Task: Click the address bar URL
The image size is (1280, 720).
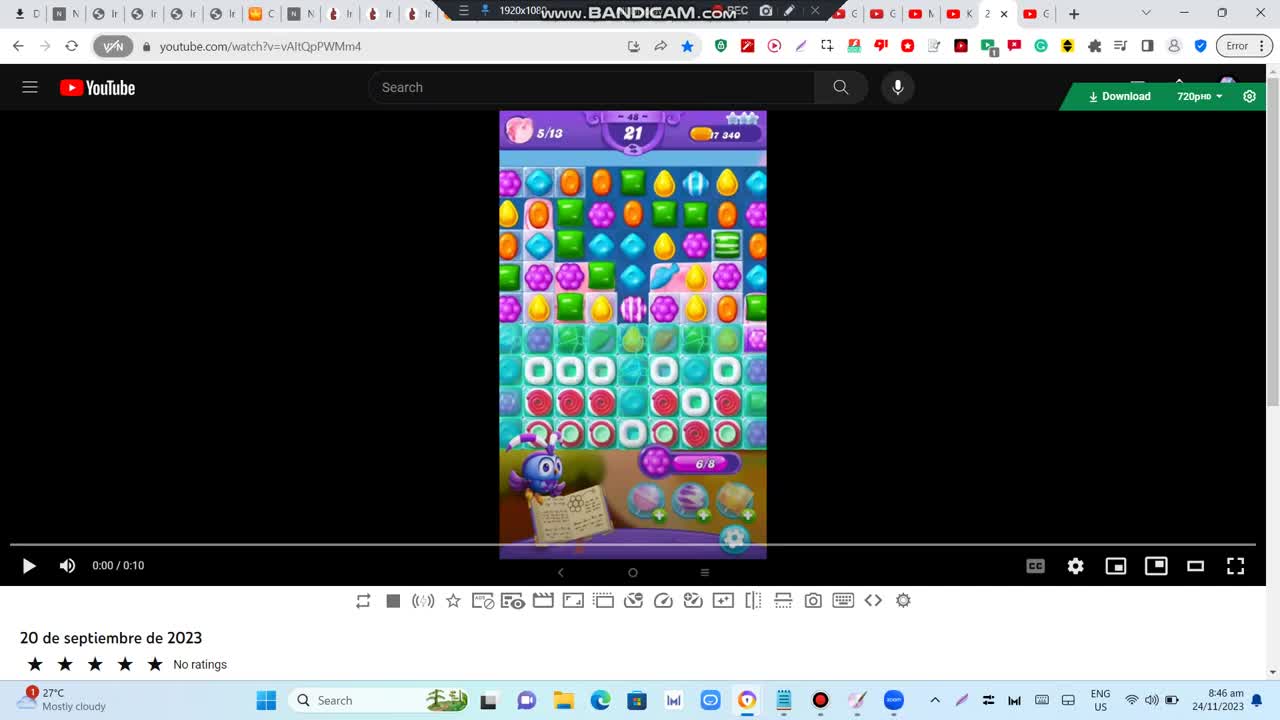Action: (x=260, y=46)
